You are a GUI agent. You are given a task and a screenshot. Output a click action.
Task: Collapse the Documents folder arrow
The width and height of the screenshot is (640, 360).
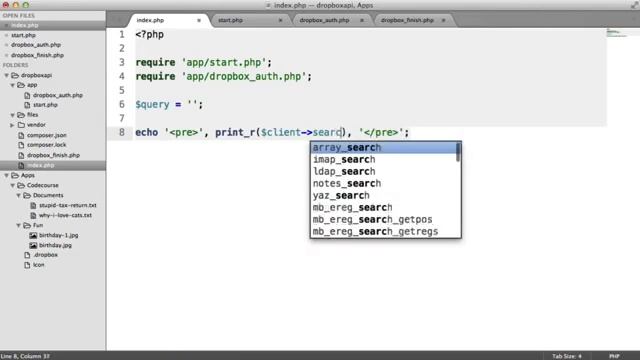(19, 195)
